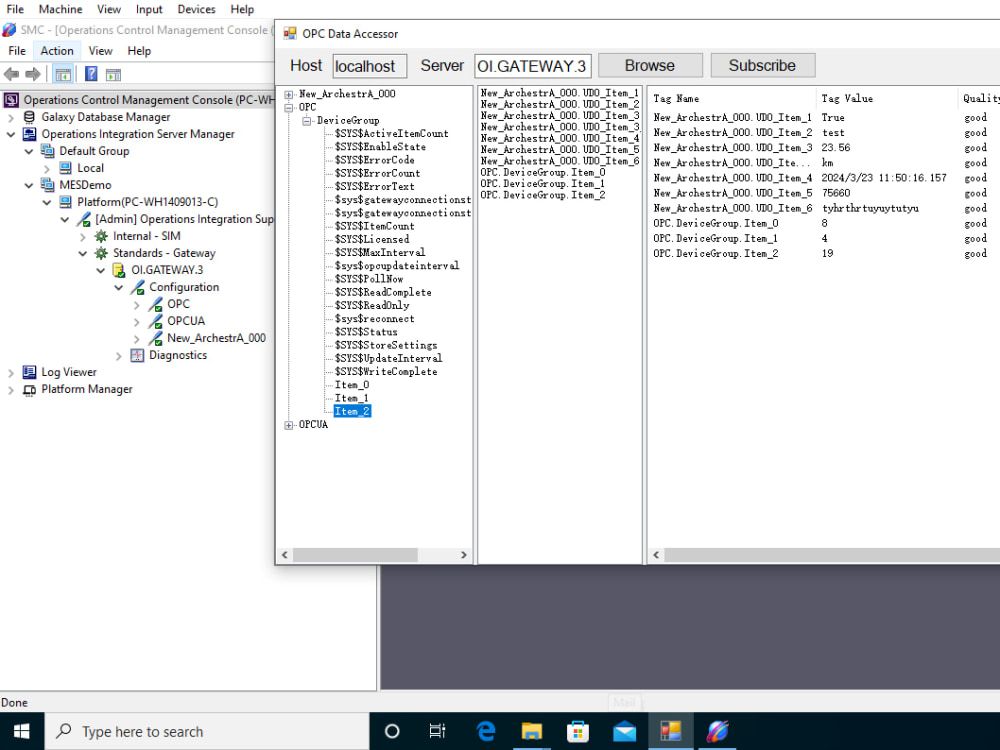
Task: Expand the OPCUA node at the tree bottom
Action: (286, 424)
